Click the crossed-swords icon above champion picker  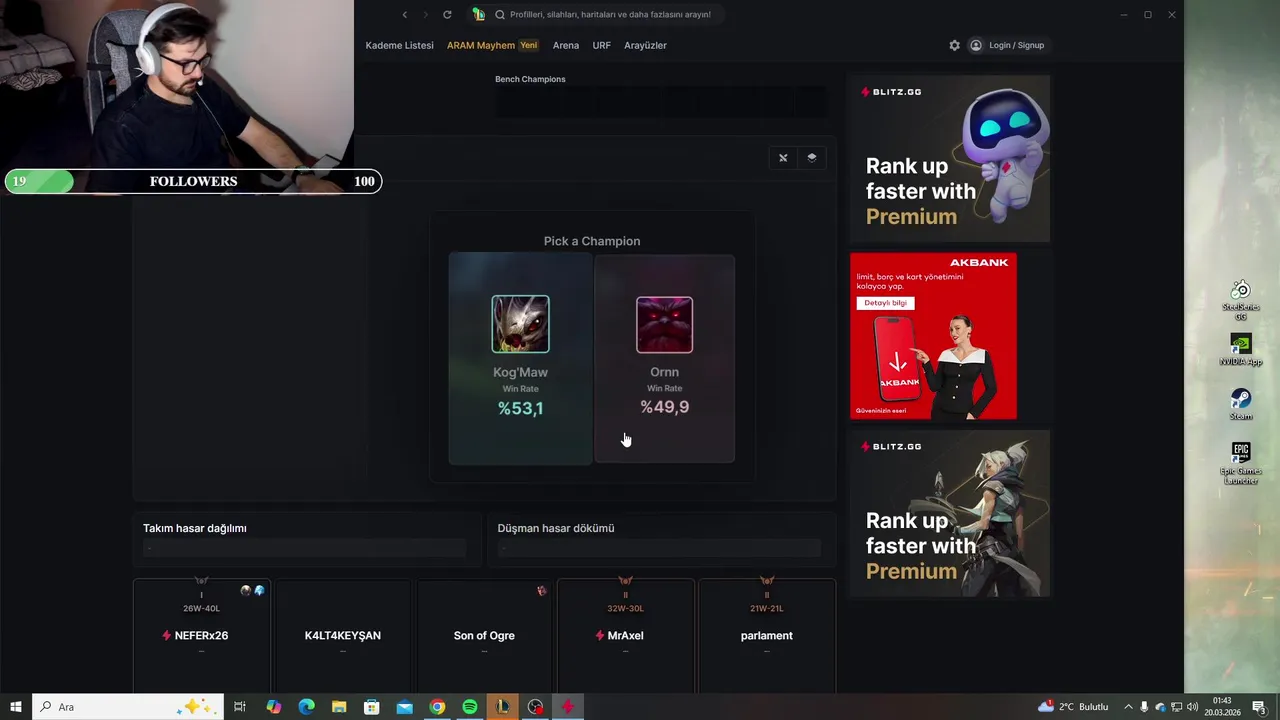(x=783, y=158)
